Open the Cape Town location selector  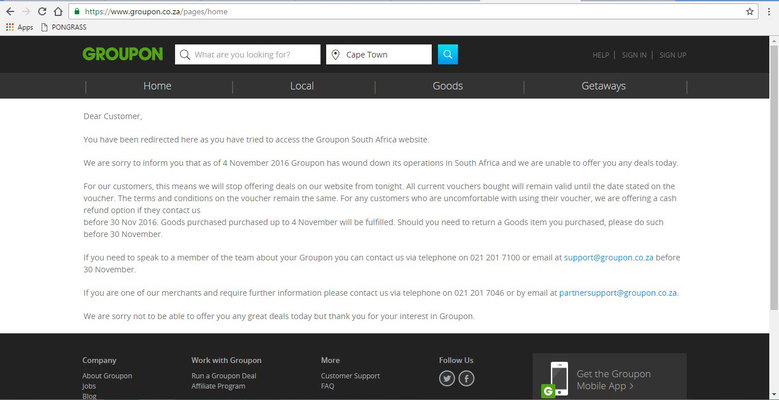coord(379,54)
